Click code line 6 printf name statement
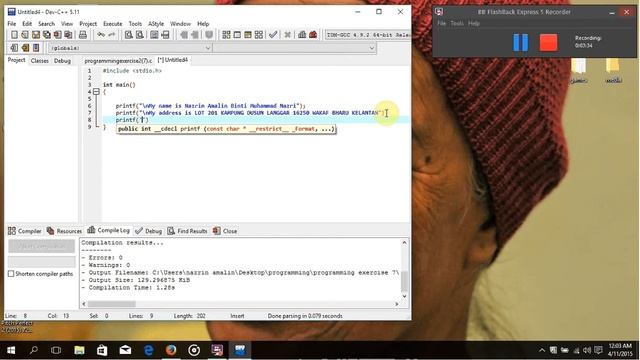 pyautogui.click(x=210, y=106)
